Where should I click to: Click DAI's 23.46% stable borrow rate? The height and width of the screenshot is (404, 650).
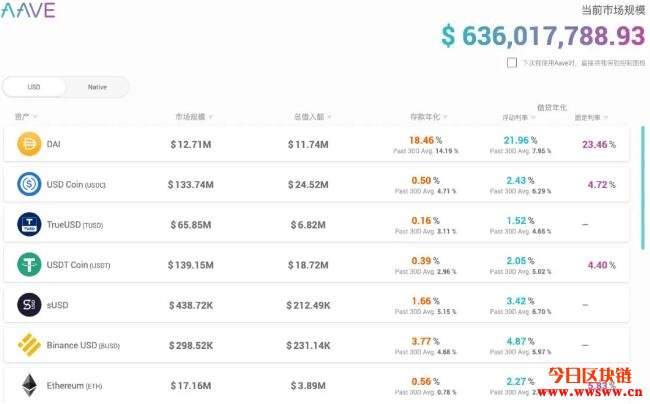[x=599, y=144]
